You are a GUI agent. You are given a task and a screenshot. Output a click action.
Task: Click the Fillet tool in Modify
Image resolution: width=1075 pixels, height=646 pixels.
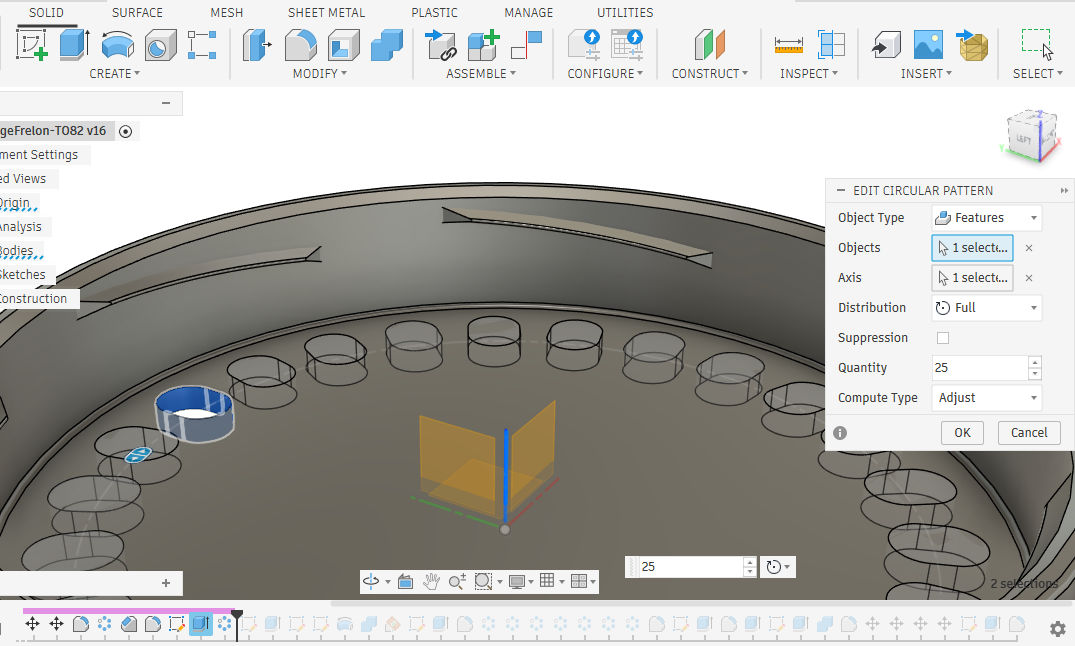click(301, 45)
